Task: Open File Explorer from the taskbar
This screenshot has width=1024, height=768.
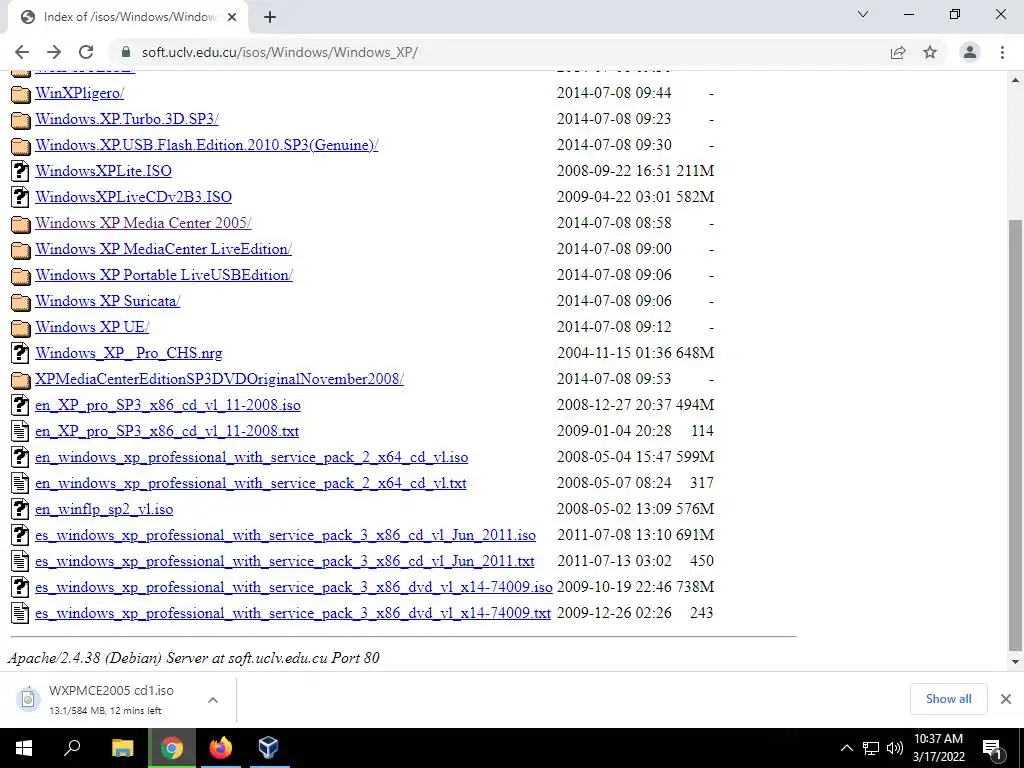Action: coord(122,748)
